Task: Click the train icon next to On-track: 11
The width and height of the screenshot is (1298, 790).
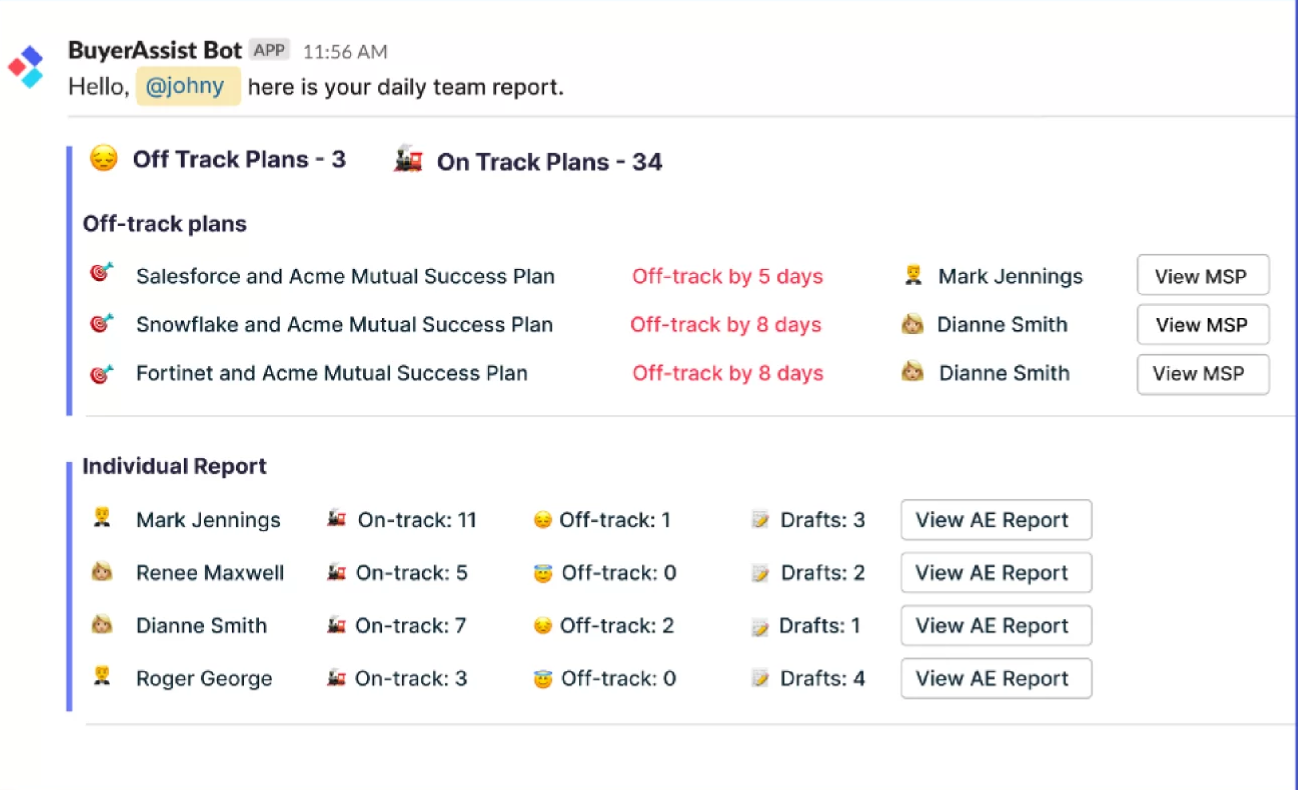Action: [x=336, y=519]
